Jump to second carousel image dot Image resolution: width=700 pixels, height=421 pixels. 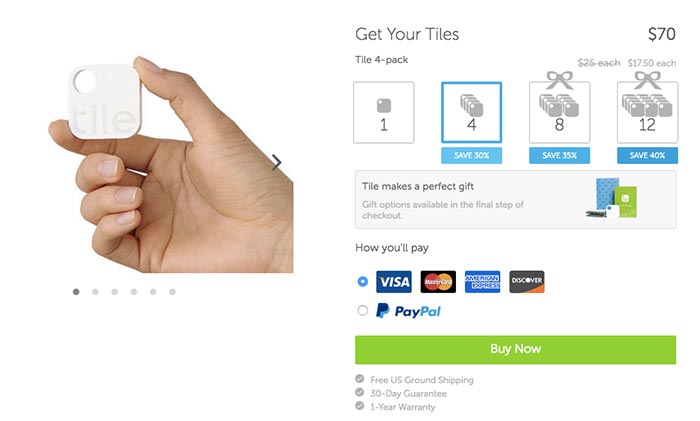tap(95, 292)
